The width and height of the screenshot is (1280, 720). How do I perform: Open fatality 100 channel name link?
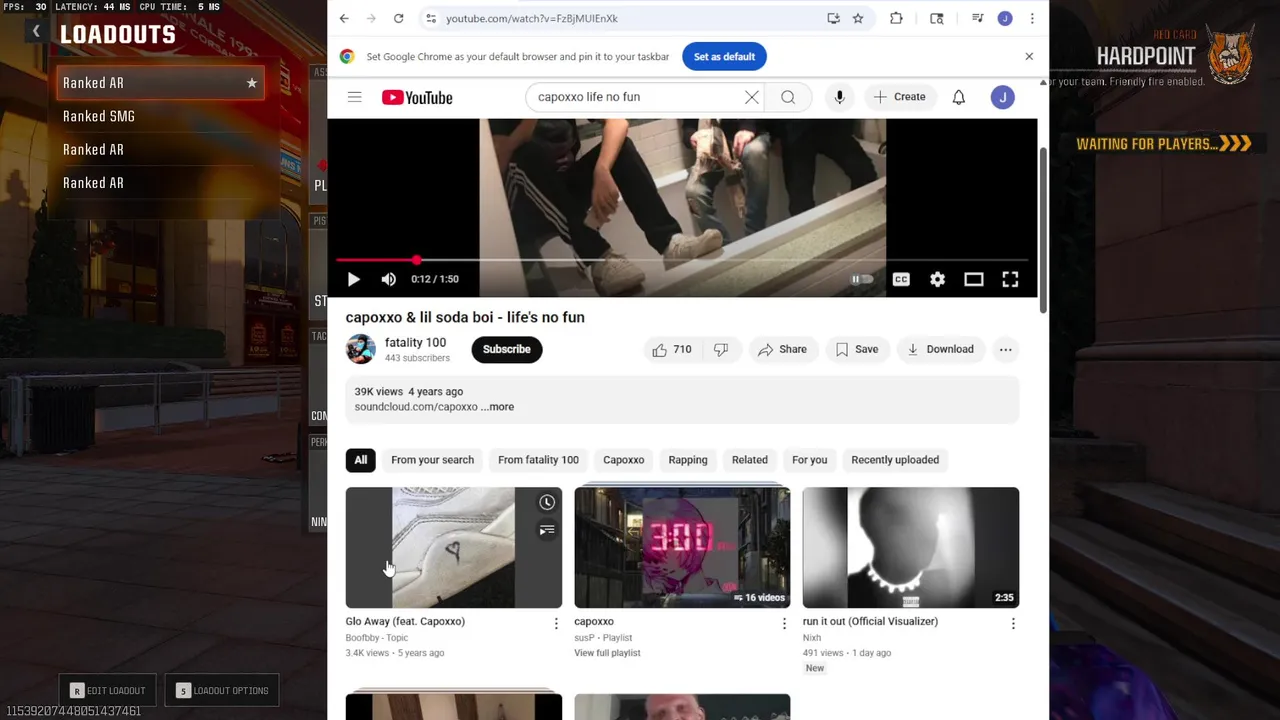pyautogui.click(x=415, y=342)
